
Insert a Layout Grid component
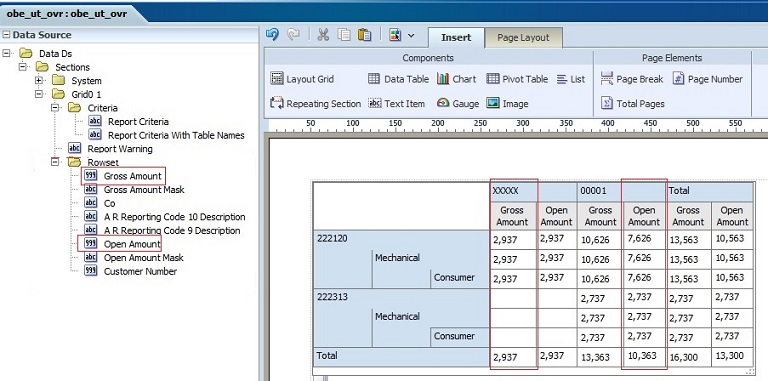pyautogui.click(x=302, y=79)
